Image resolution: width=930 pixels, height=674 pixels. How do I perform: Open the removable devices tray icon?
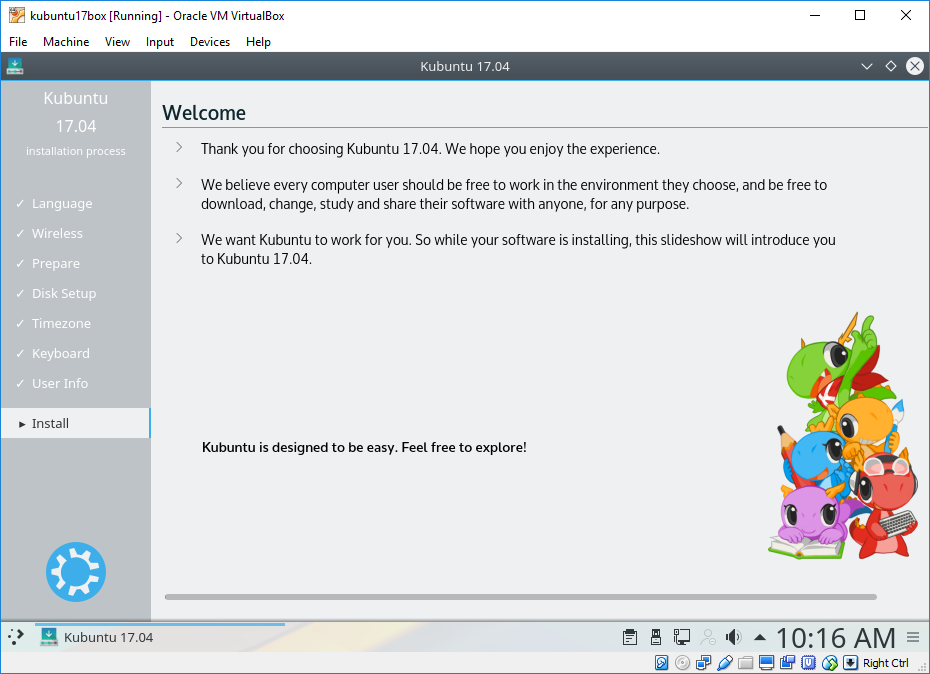656,637
